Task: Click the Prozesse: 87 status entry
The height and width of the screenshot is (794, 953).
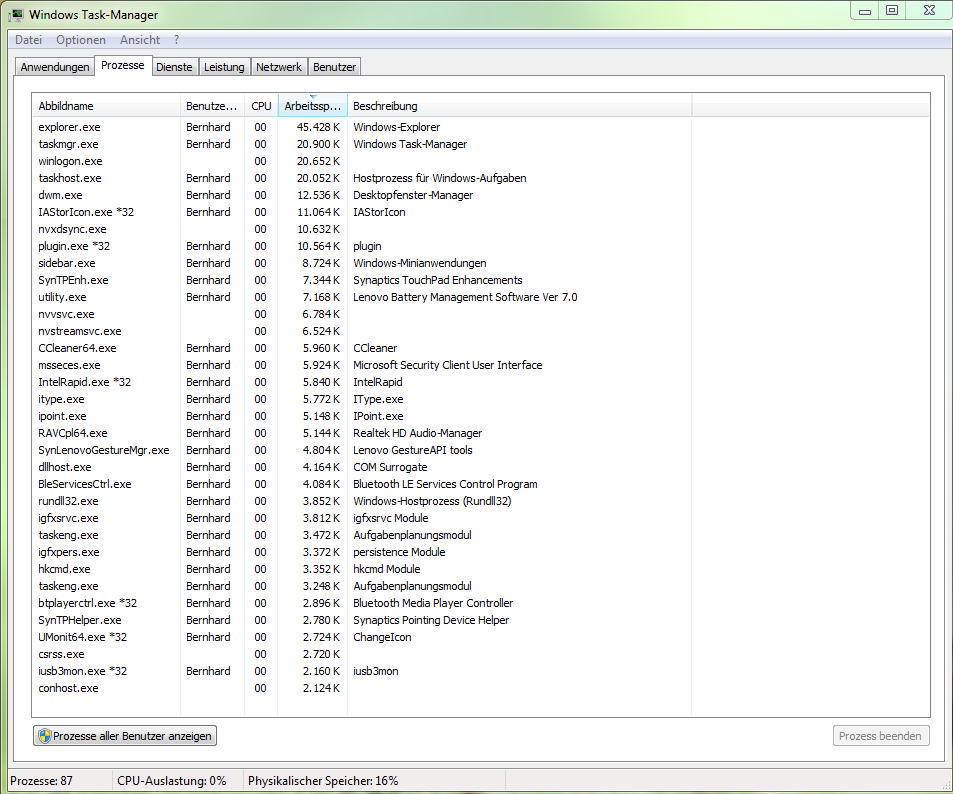Action: (x=41, y=781)
